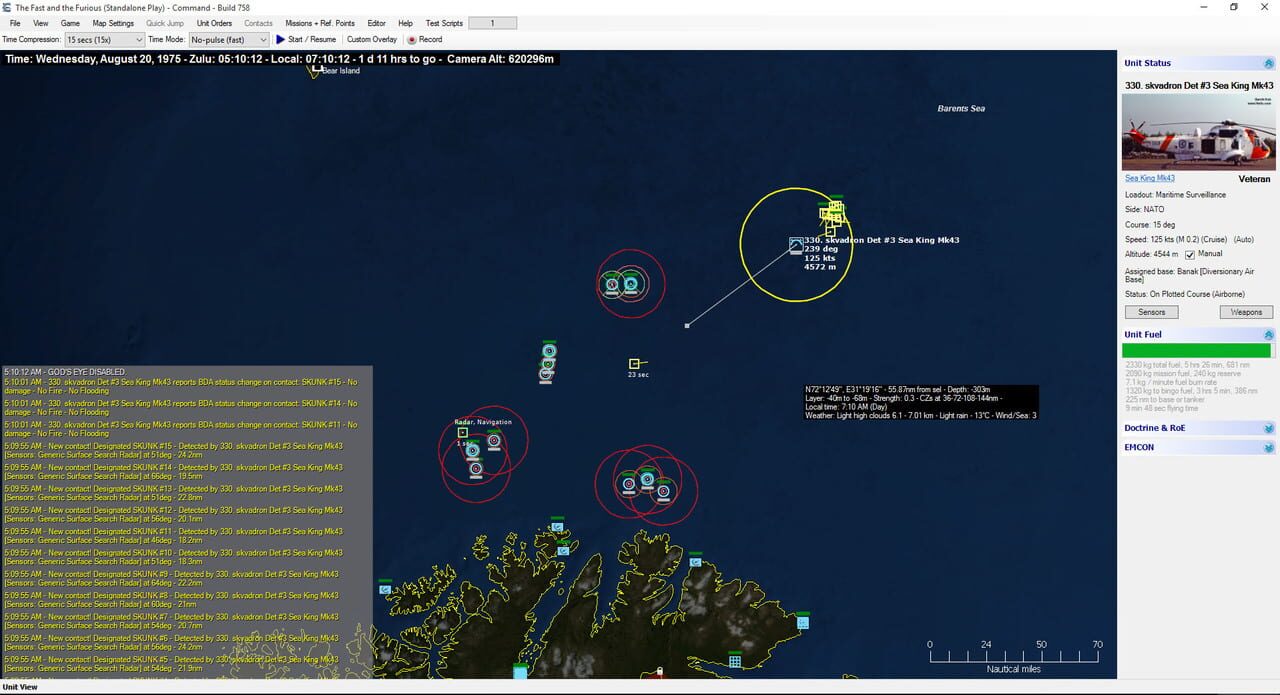Screen dimensions: 1280x695
Task: Open the Unit Orders menu
Action: click(214, 22)
